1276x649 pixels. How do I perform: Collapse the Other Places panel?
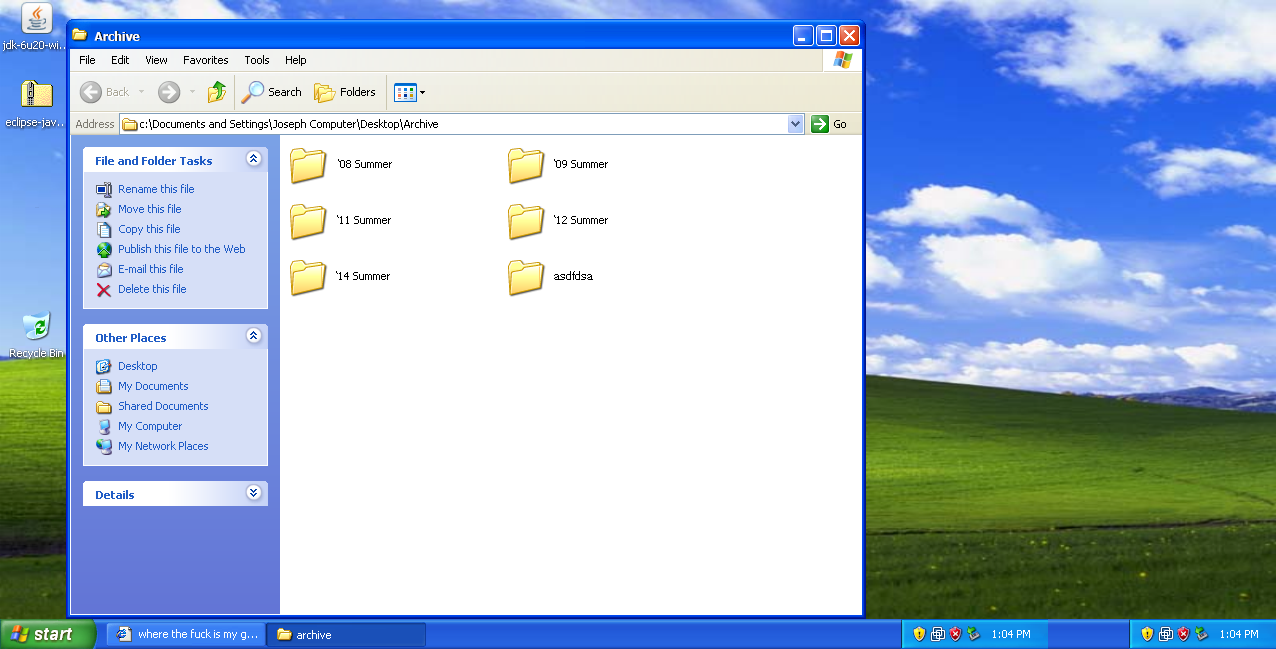(x=253, y=336)
